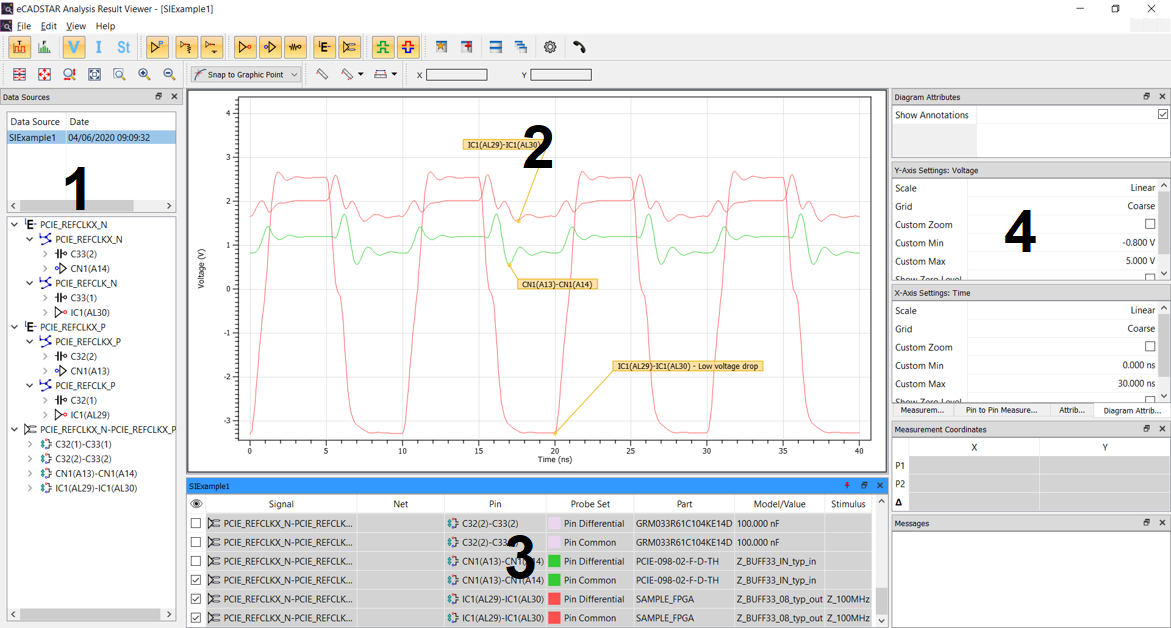Open the Help menu

coord(105,25)
